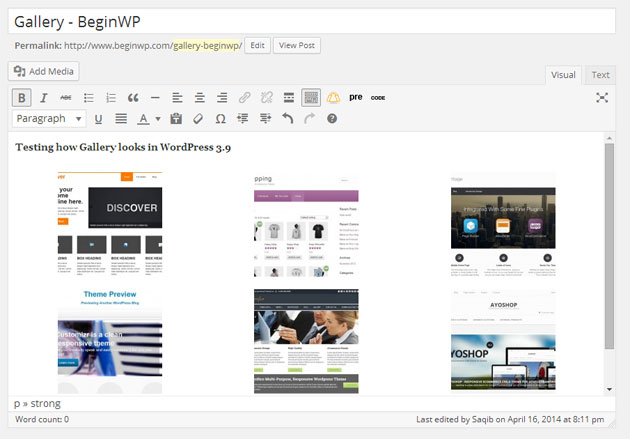Image resolution: width=630 pixels, height=439 pixels.
Task: Align text center
Action: click(200, 98)
